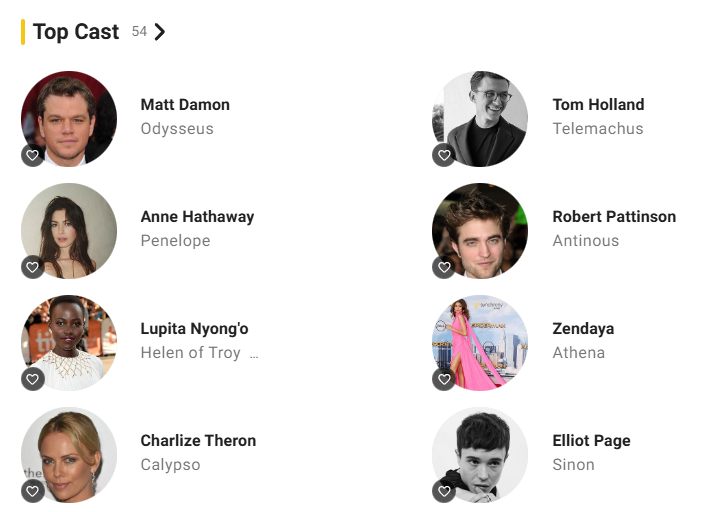The height and width of the screenshot is (512, 702).
Task: Select the Odysseus character link
Action: coord(177,129)
